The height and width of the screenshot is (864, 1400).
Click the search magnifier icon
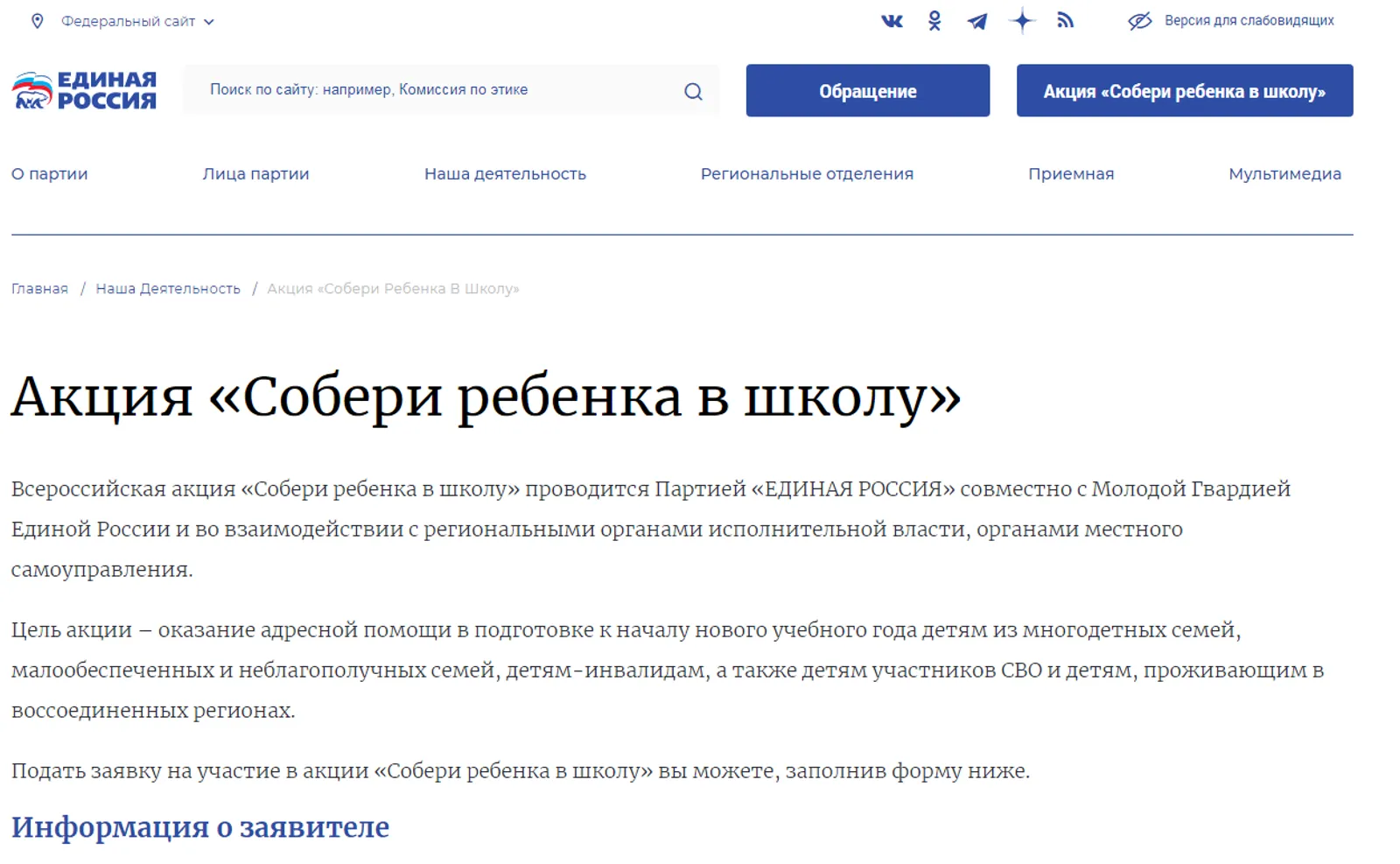point(693,91)
